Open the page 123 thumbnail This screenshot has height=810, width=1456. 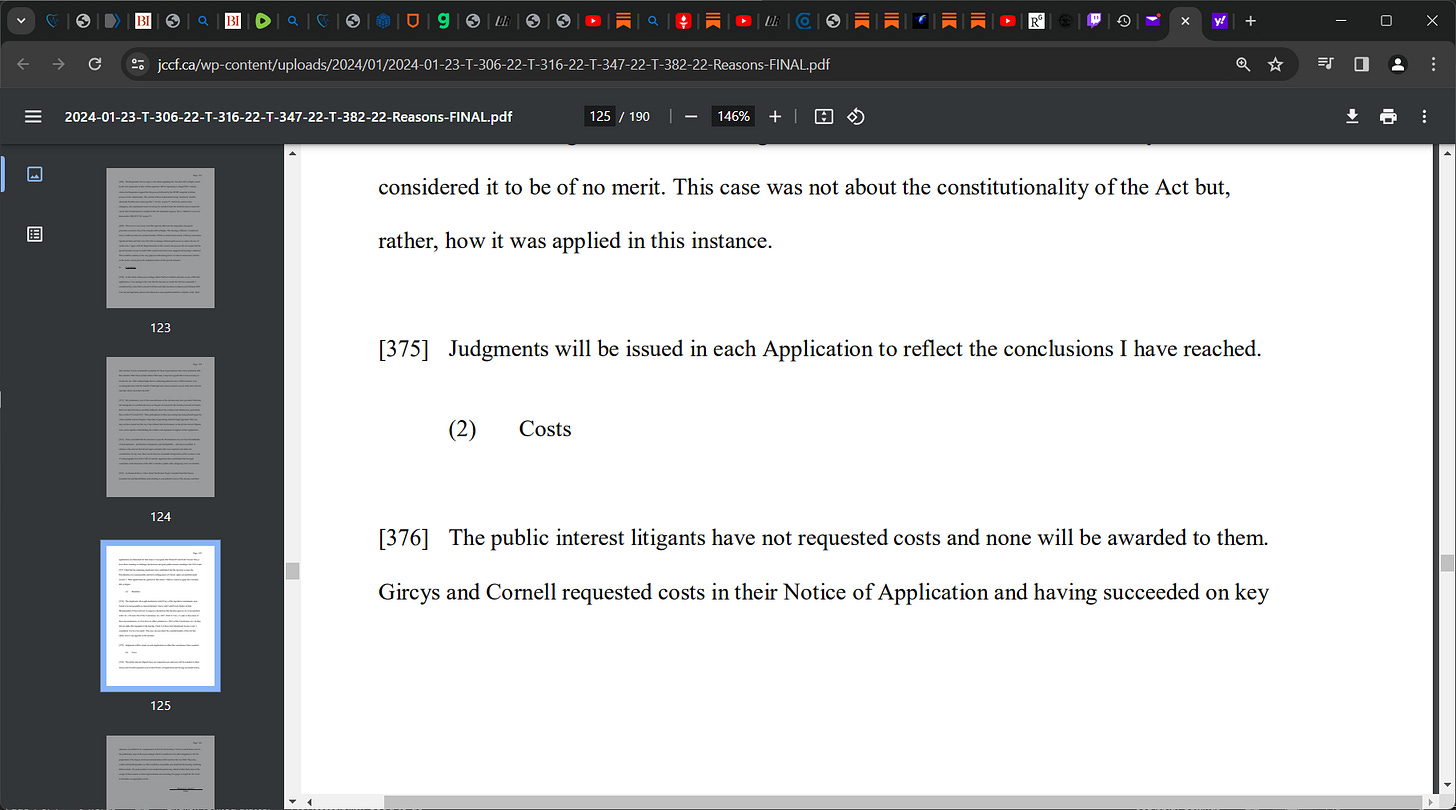(160, 237)
